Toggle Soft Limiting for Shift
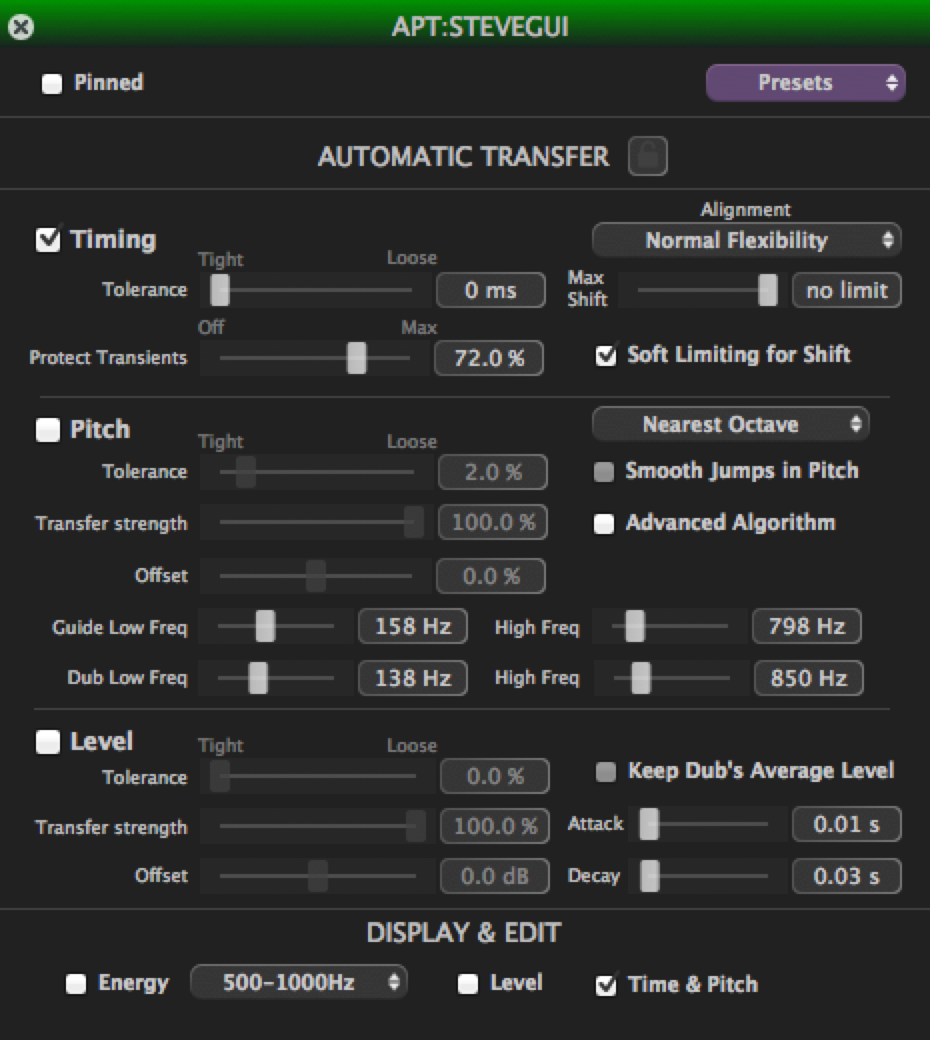This screenshot has width=930, height=1040. [x=604, y=355]
